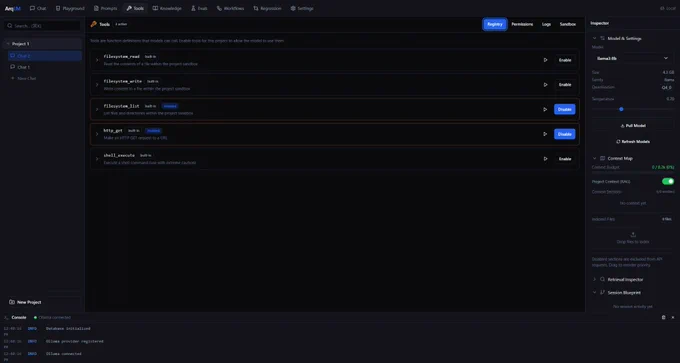Select the Tools tab in top bar
The width and height of the screenshot is (680, 363).
(x=135, y=8)
